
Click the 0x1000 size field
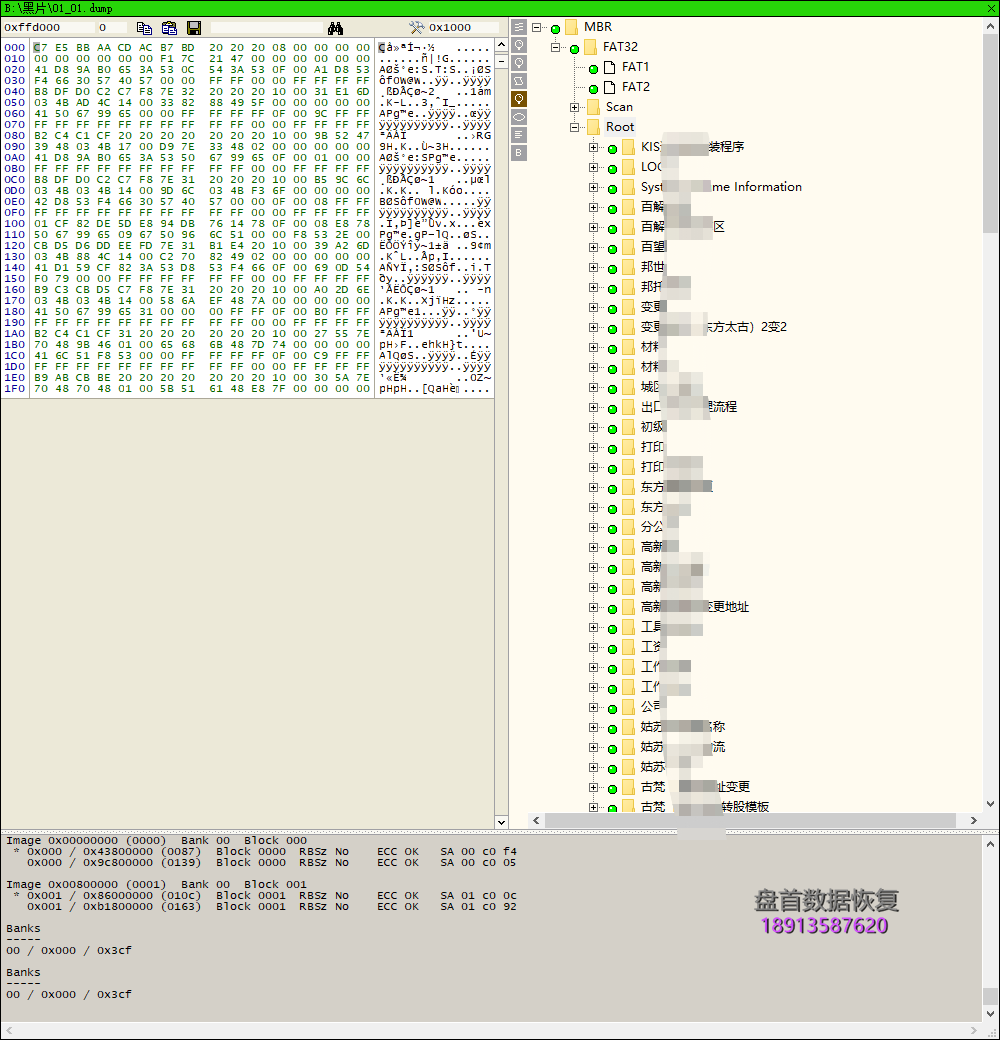[x=462, y=28]
